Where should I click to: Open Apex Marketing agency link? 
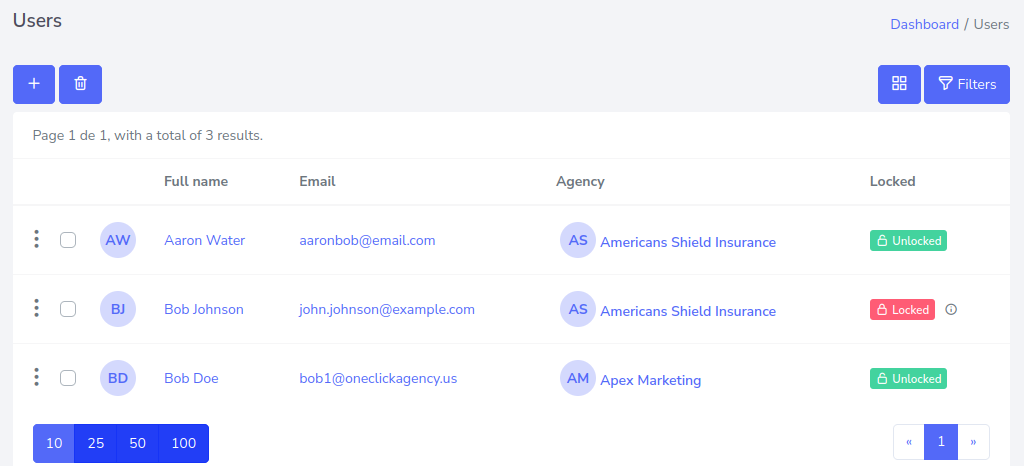pyautogui.click(x=650, y=380)
